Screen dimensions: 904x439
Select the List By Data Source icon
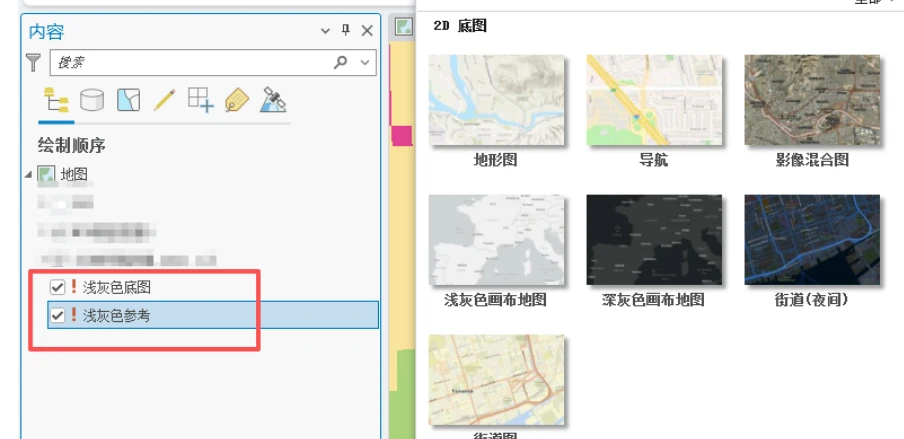point(92,100)
